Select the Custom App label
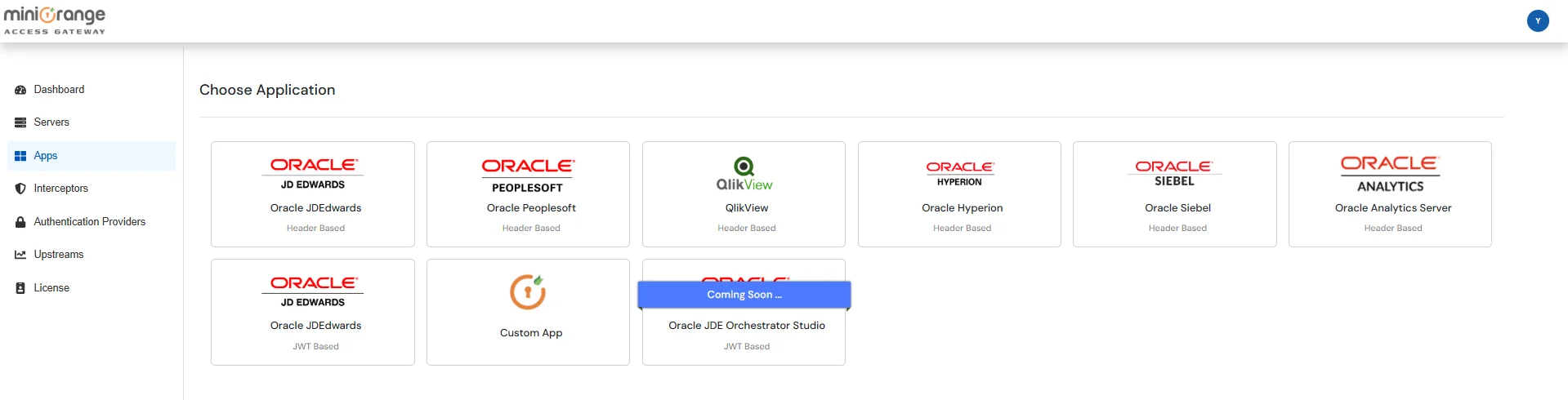Viewport: 1568px width, 400px height. pyautogui.click(x=531, y=333)
